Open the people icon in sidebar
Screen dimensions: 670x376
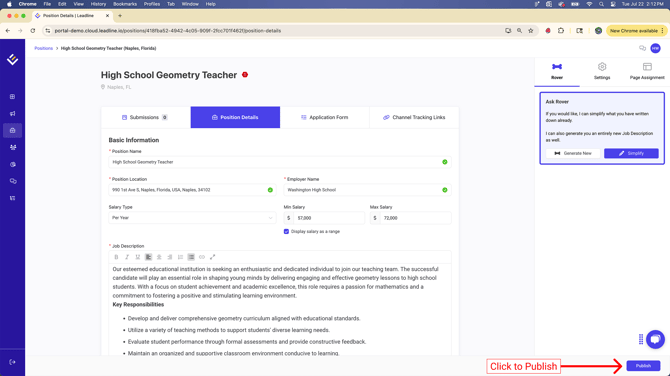pos(12,147)
